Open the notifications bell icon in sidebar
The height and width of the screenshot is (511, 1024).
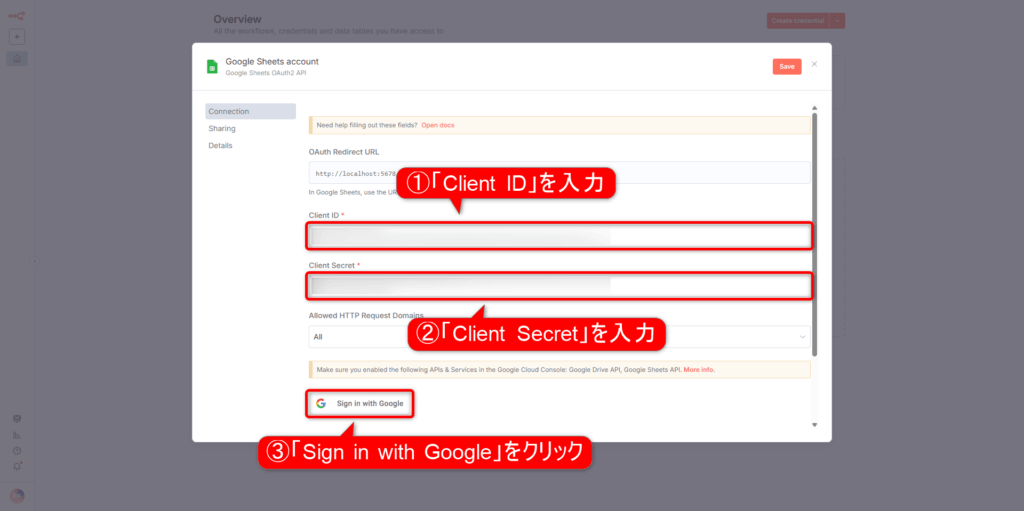(x=17, y=466)
